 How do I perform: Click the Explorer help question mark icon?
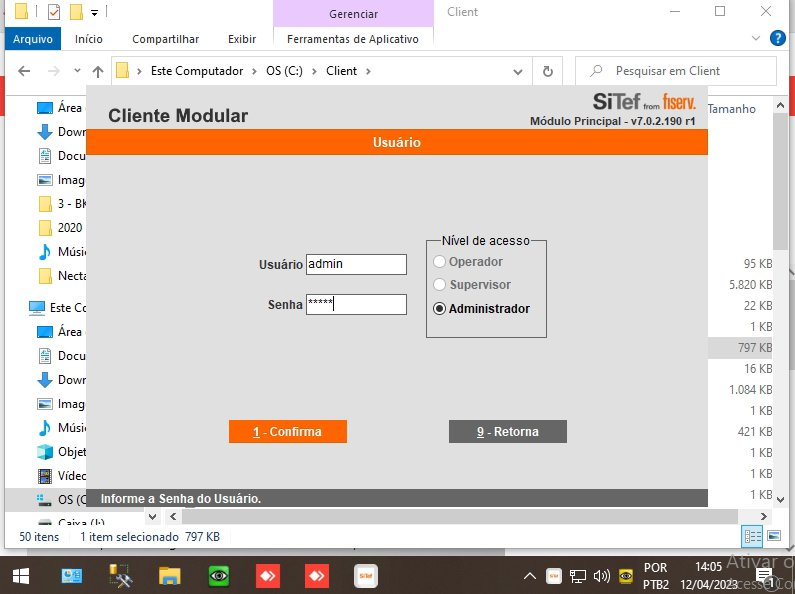point(777,39)
